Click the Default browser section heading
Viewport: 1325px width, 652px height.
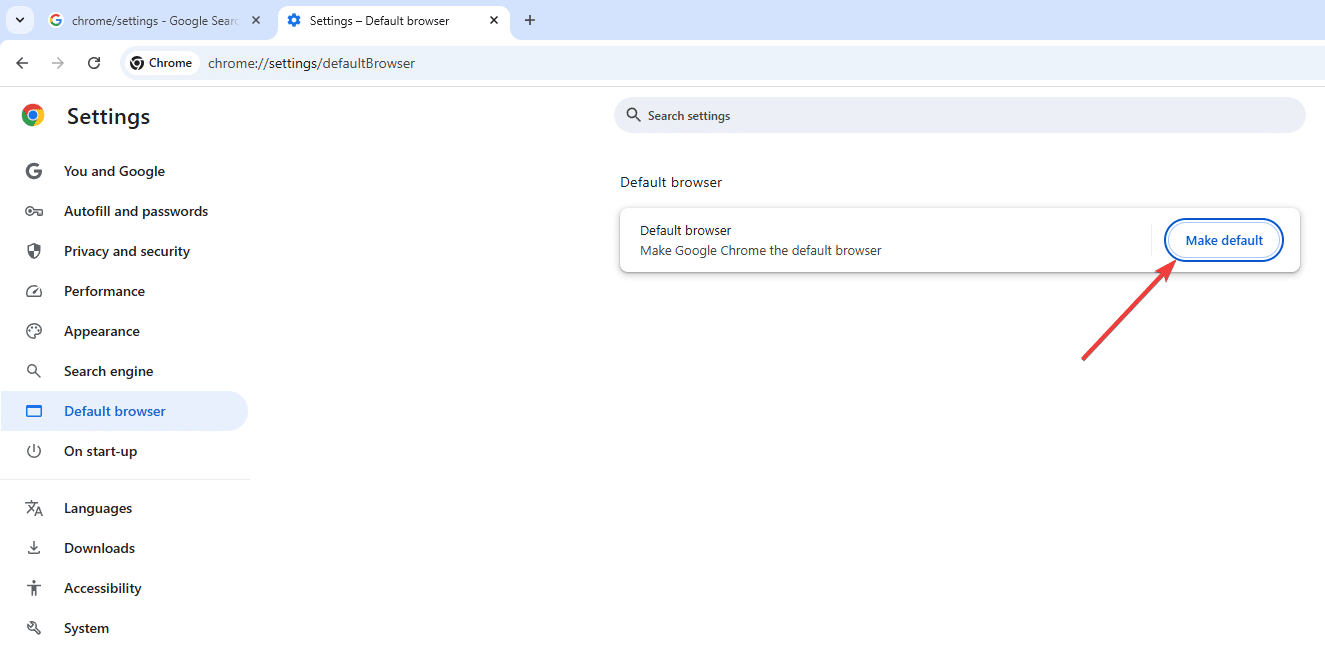tap(671, 182)
